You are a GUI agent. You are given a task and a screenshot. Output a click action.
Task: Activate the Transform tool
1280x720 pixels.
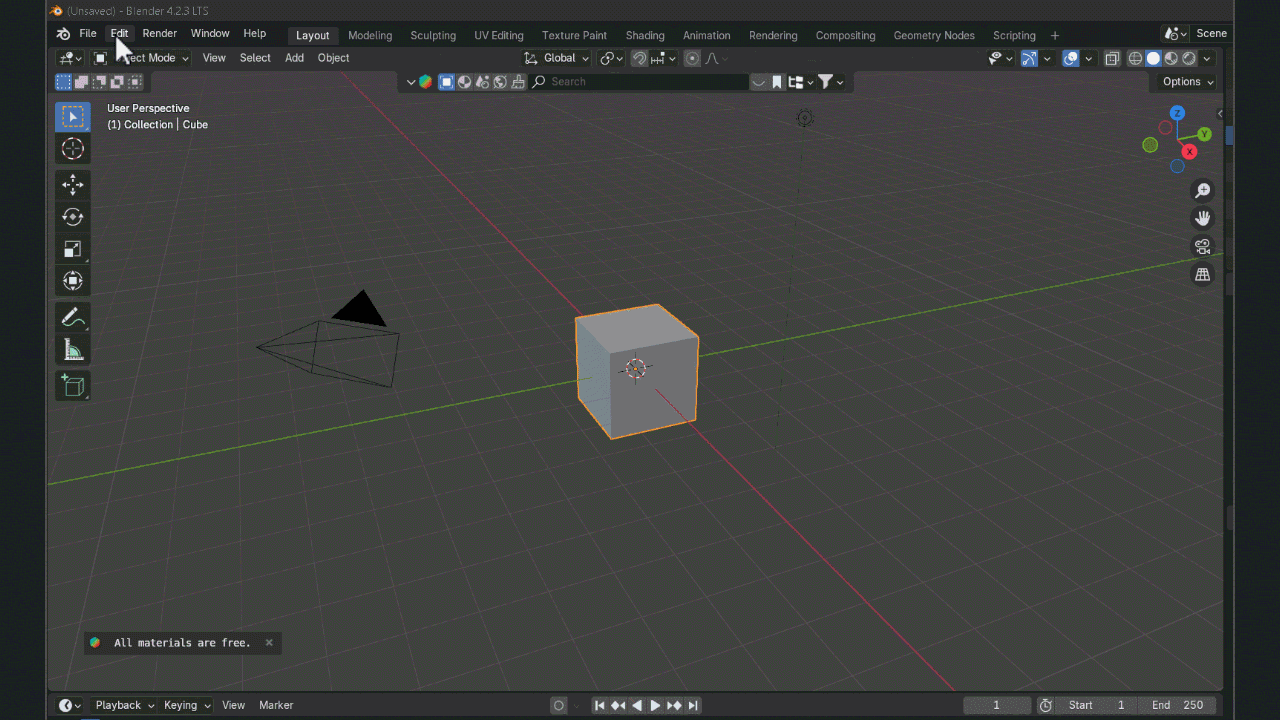coord(73,281)
